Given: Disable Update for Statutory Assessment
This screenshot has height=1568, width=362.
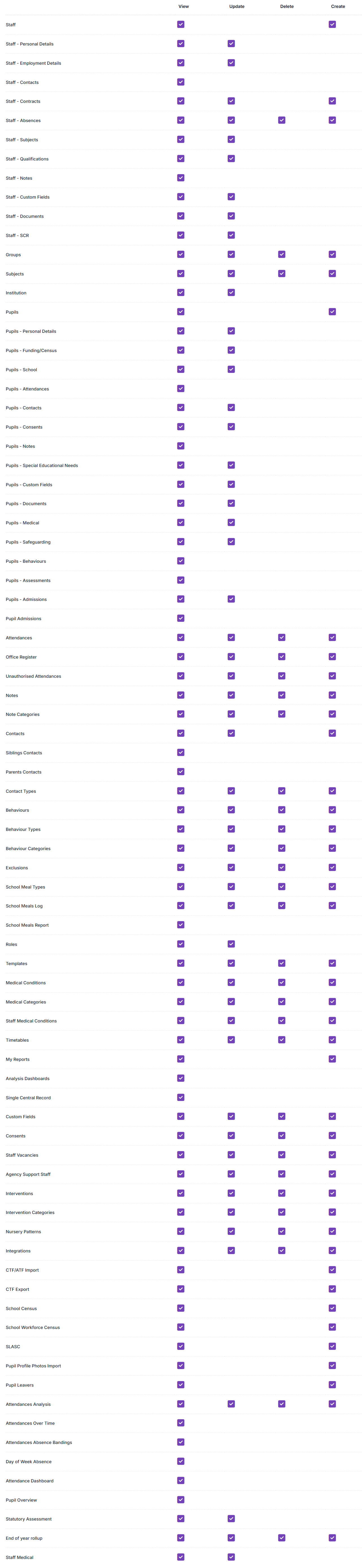Looking at the screenshot, I should (x=232, y=1519).
